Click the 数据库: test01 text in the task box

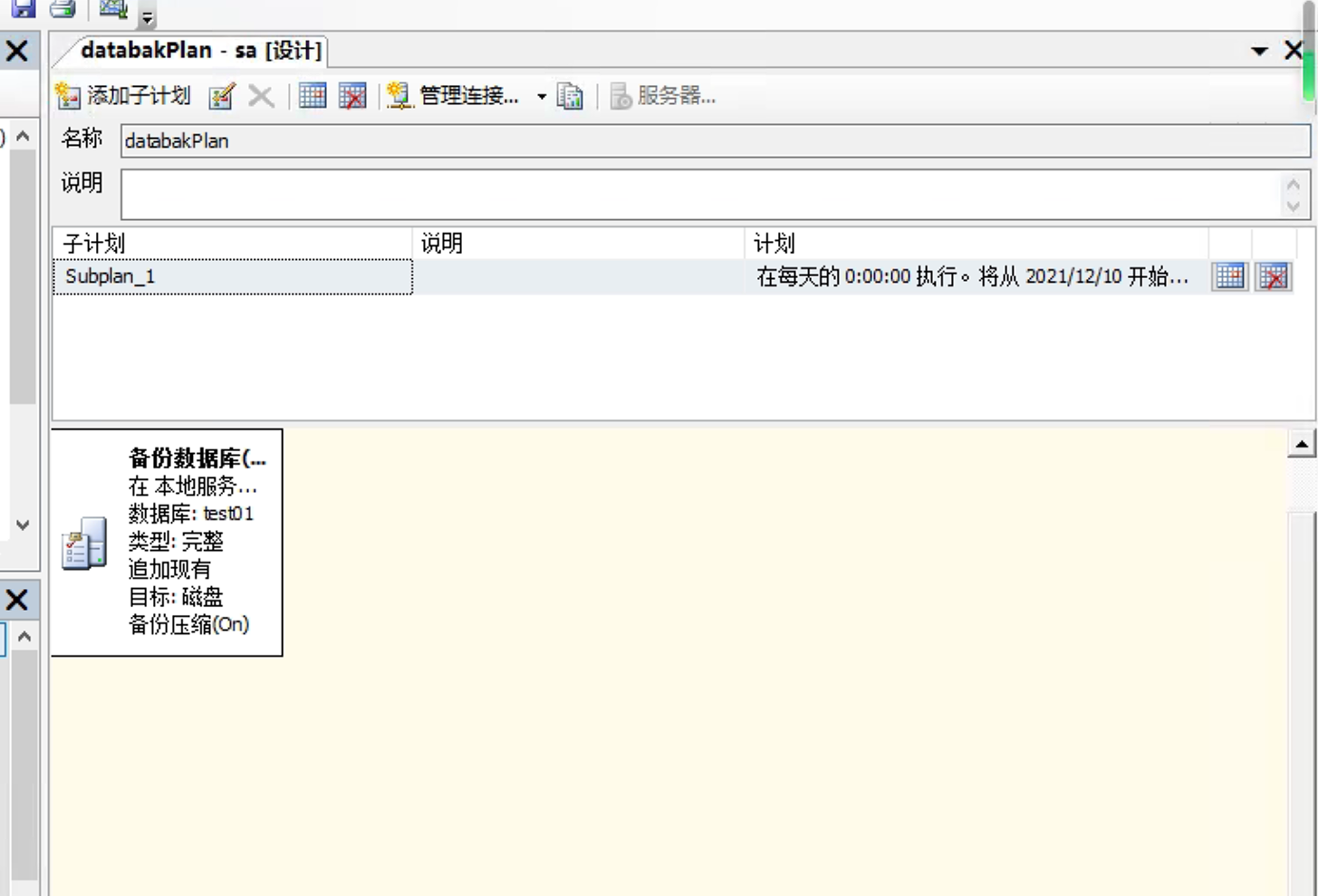pos(191,514)
